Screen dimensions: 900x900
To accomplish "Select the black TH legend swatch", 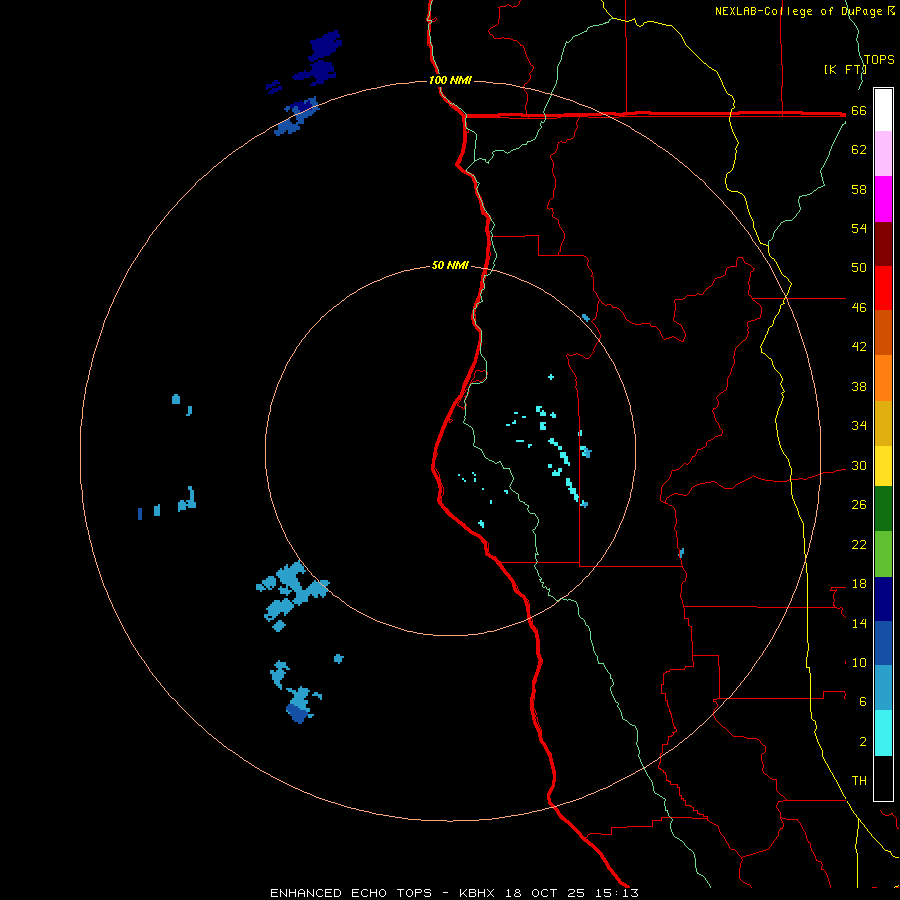I will (x=883, y=778).
